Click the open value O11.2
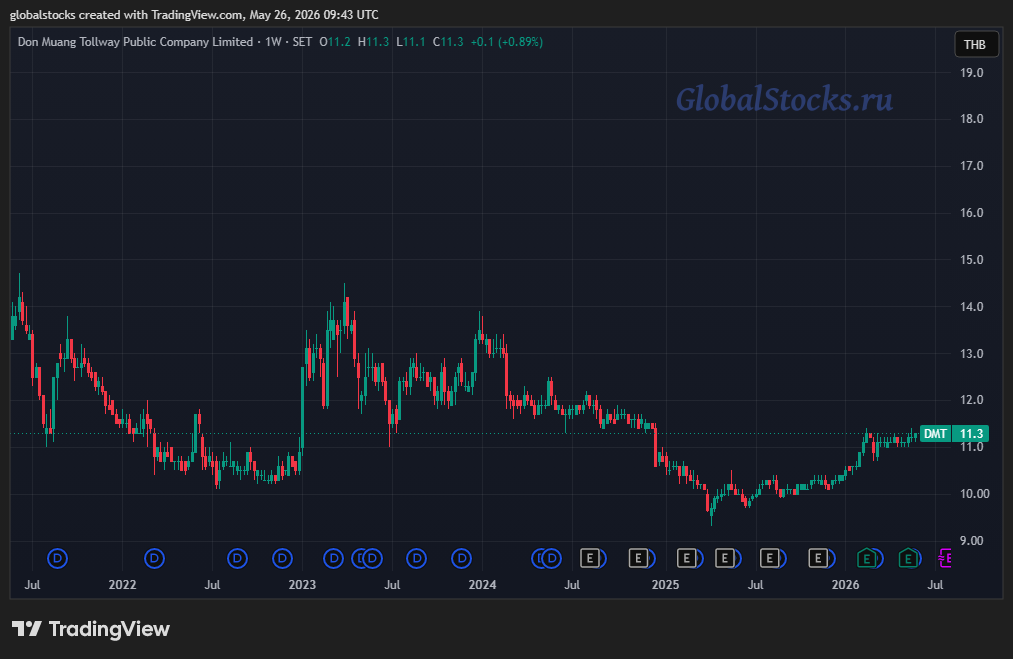The height and width of the screenshot is (659, 1013). 335,42
